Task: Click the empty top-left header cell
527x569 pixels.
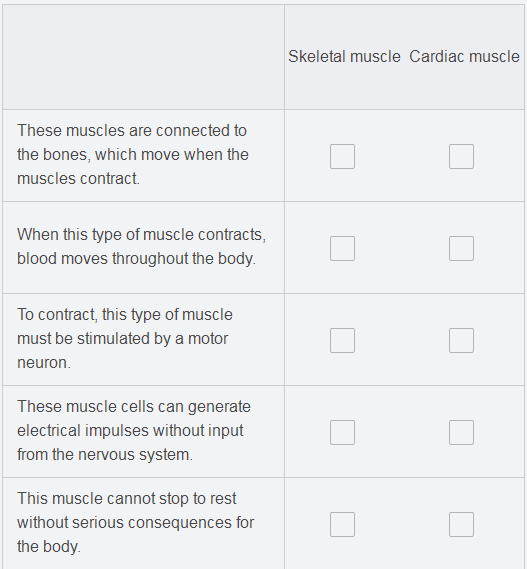Action: point(143,57)
